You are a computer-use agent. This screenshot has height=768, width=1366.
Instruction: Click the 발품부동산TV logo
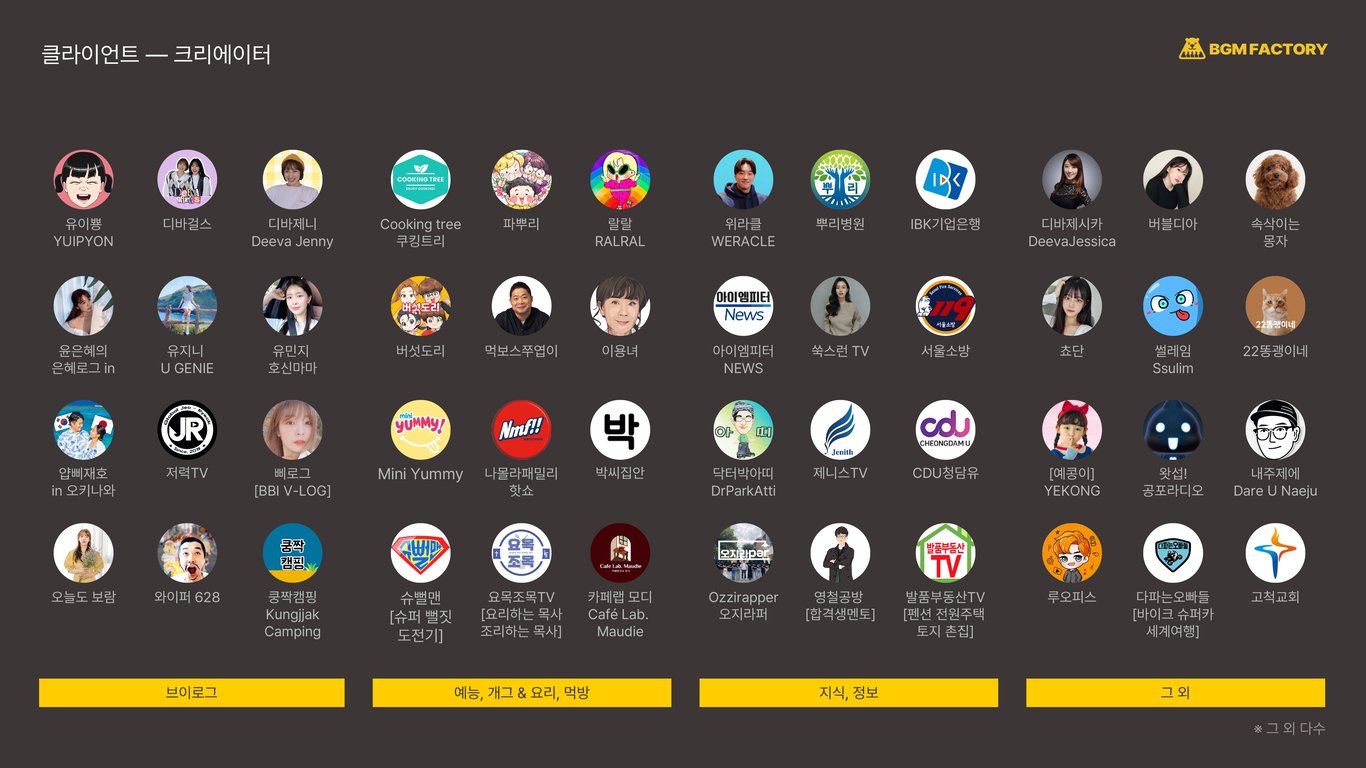[x=945, y=553]
